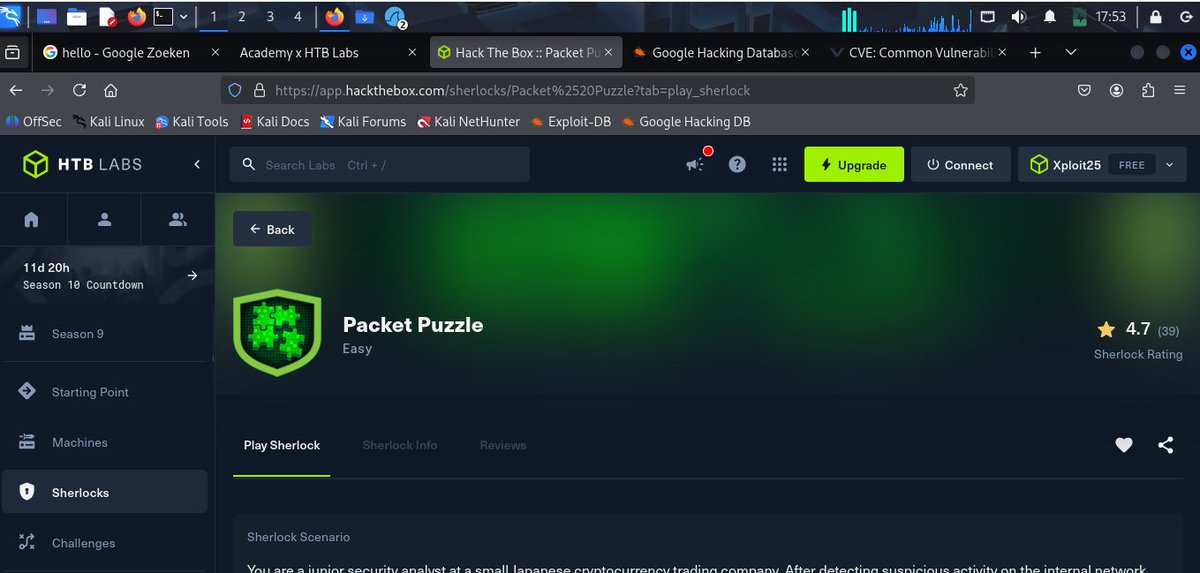Expand the list all tabs chevron
The height and width of the screenshot is (573, 1200).
click(1071, 52)
